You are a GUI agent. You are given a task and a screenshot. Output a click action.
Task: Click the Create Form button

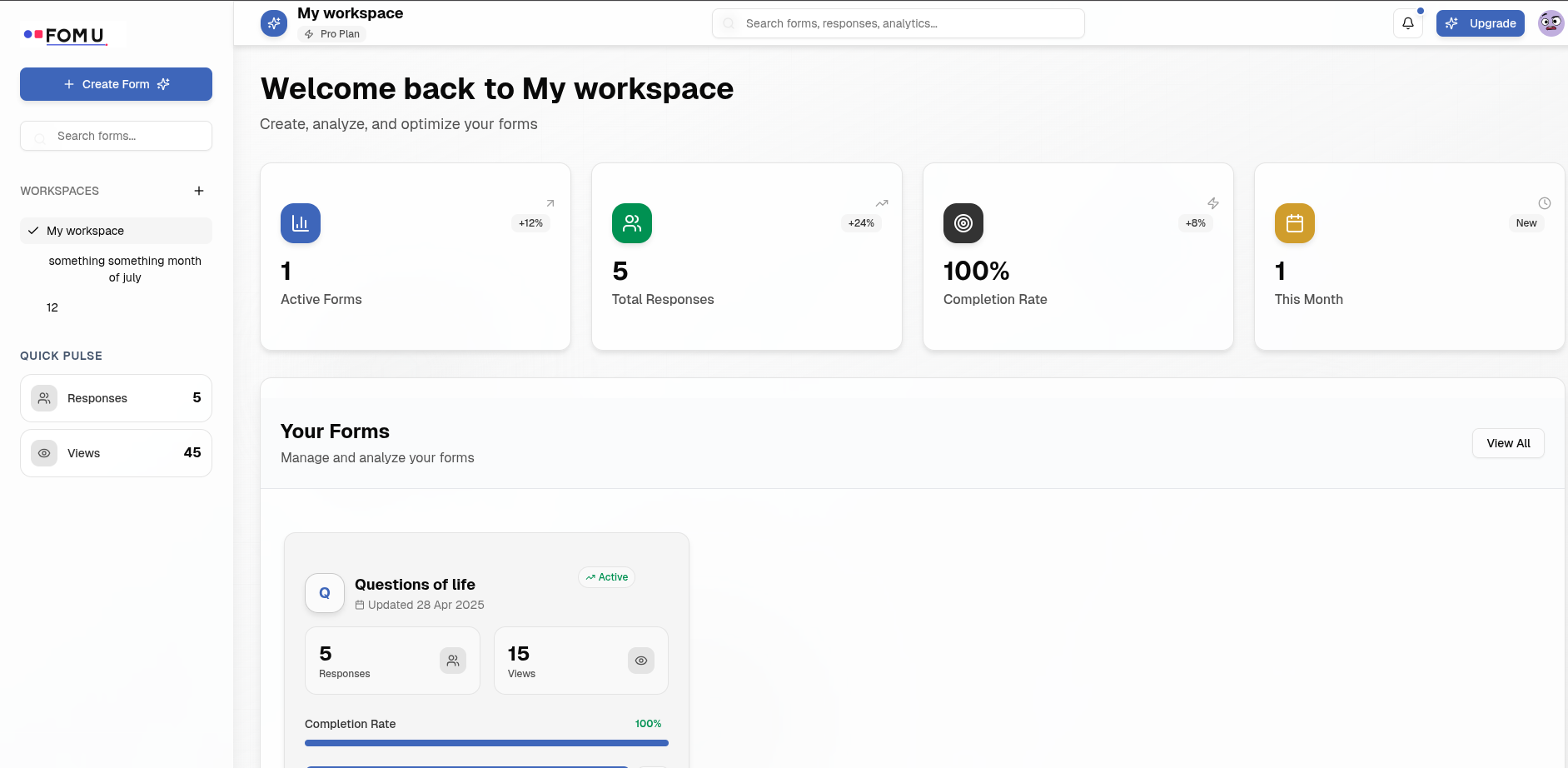click(x=116, y=84)
